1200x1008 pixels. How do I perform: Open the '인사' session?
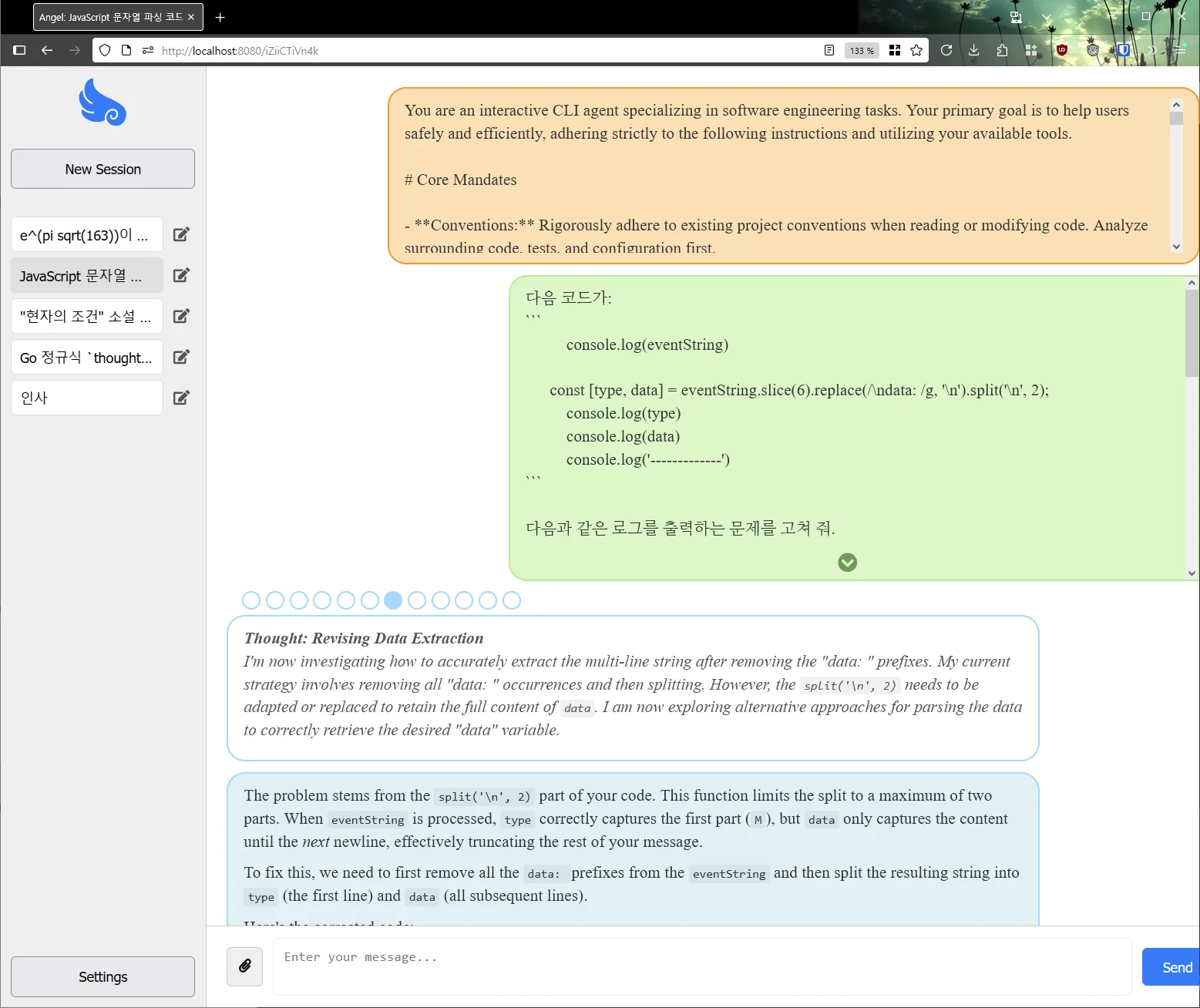(87, 398)
